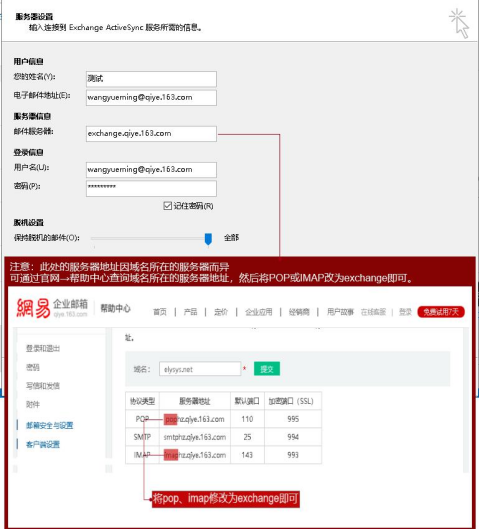Click the POP default port 110 cell
Image resolution: width=479 pixels, height=531 pixels.
coord(247,419)
